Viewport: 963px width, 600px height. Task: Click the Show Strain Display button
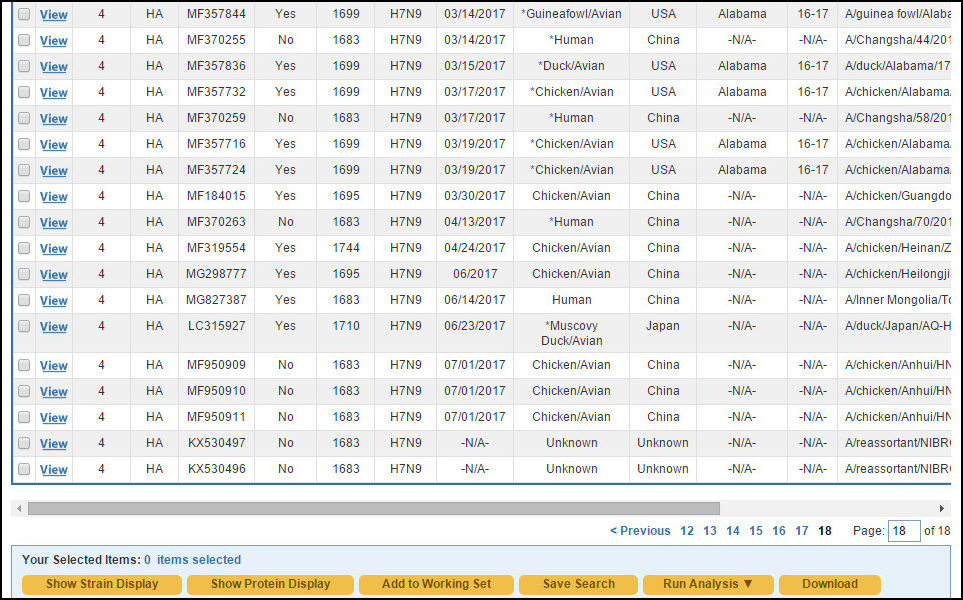click(102, 584)
